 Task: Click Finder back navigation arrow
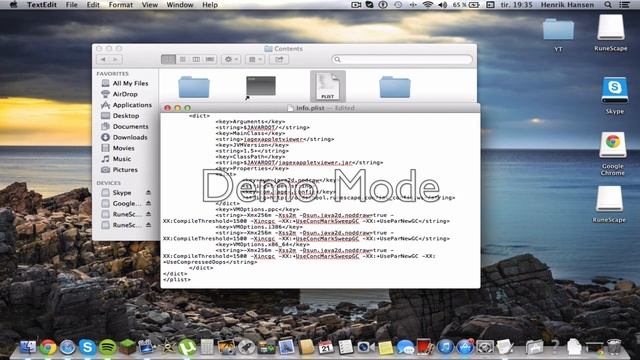click(103, 60)
